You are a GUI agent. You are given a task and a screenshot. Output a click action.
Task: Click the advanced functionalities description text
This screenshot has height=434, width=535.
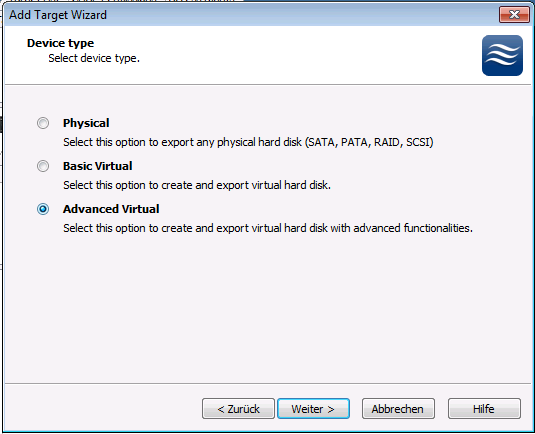(268, 228)
